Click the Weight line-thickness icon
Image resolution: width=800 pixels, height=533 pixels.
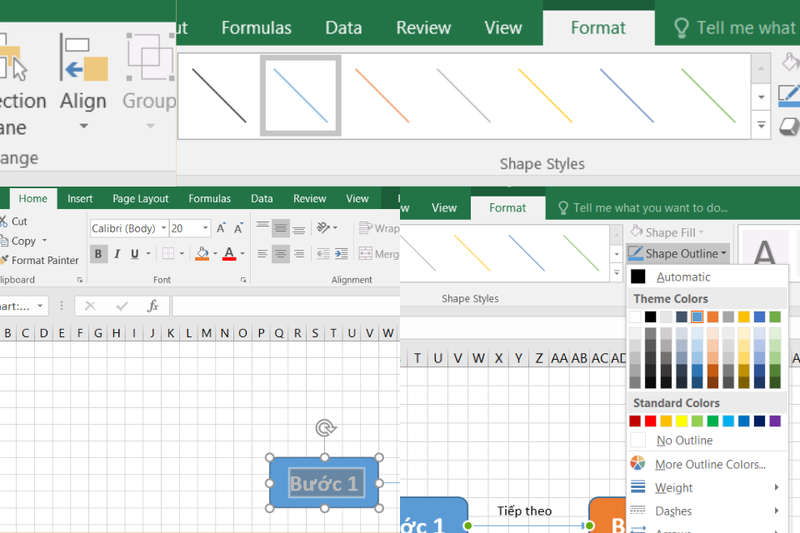pos(638,487)
